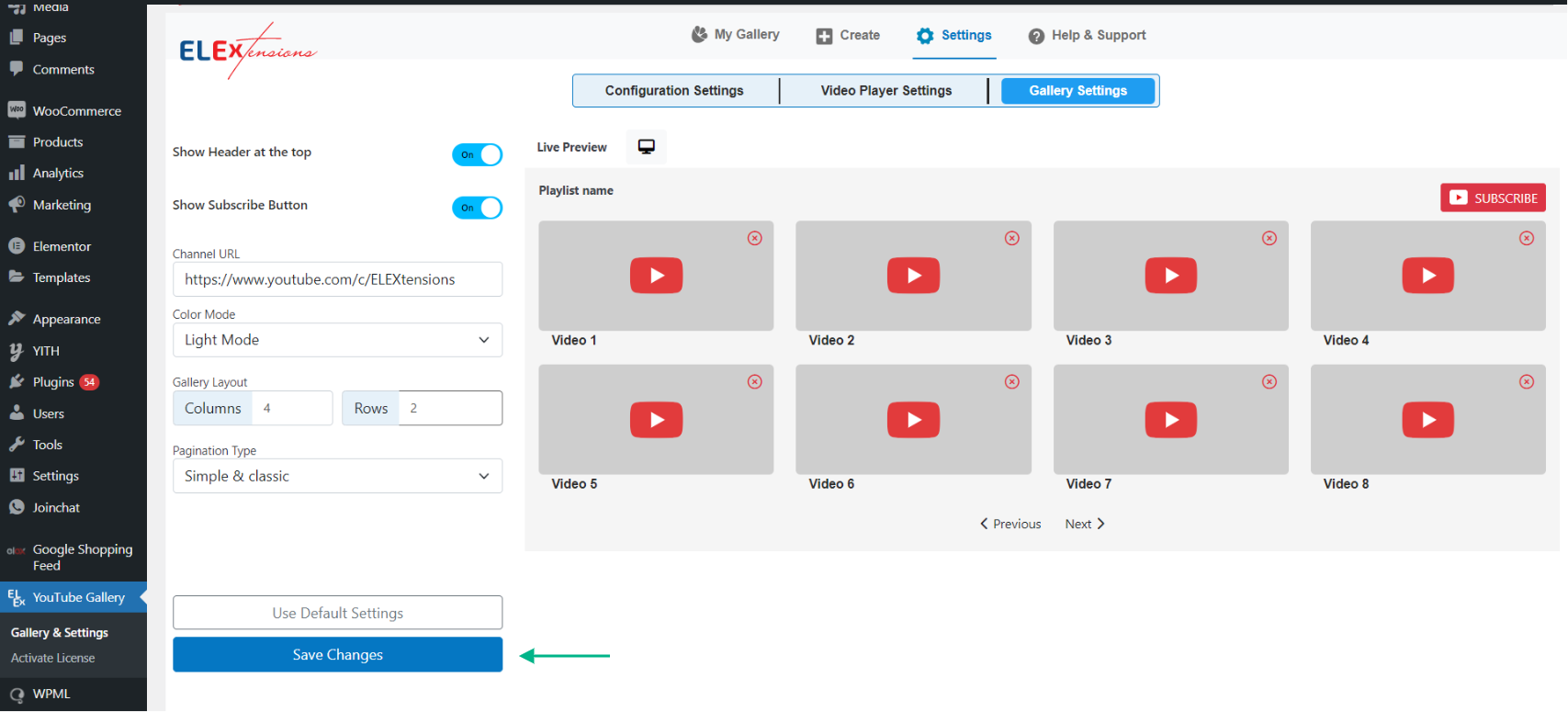This screenshot has width=1568, height=712.
Task: Toggle Show Subscribe Button switch
Action: (478, 208)
